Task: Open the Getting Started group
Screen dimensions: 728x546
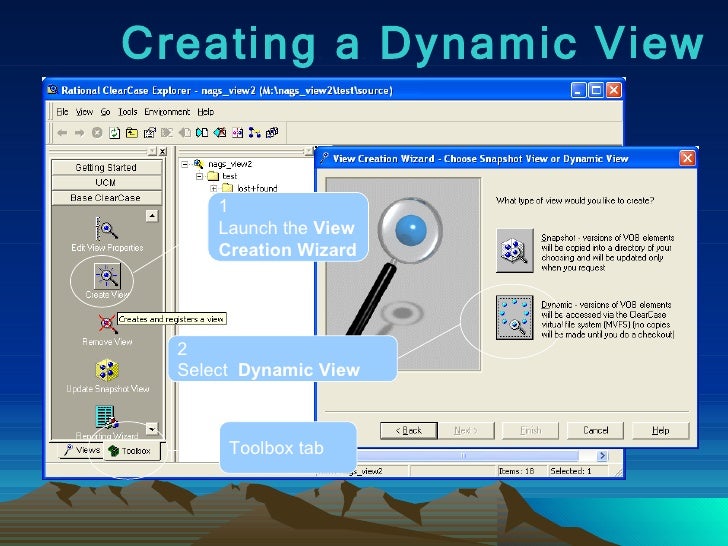Action: [106, 167]
